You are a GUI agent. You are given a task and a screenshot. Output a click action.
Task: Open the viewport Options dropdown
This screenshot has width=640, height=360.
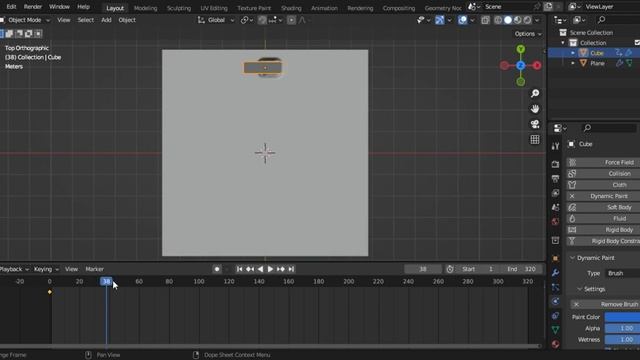click(528, 34)
